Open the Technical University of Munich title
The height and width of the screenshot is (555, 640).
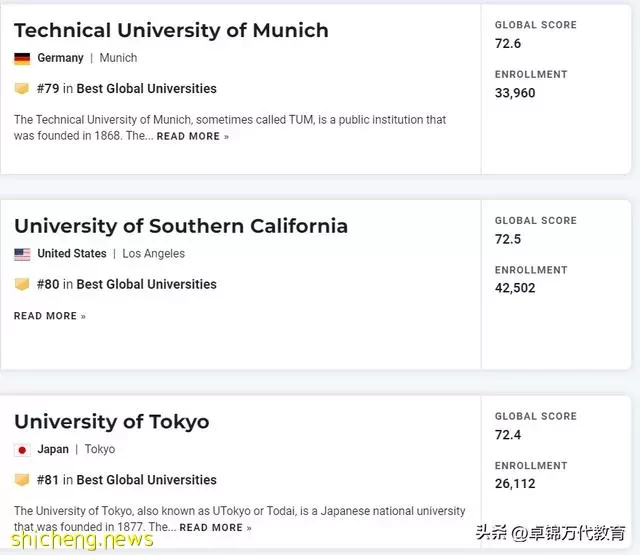coord(171,30)
